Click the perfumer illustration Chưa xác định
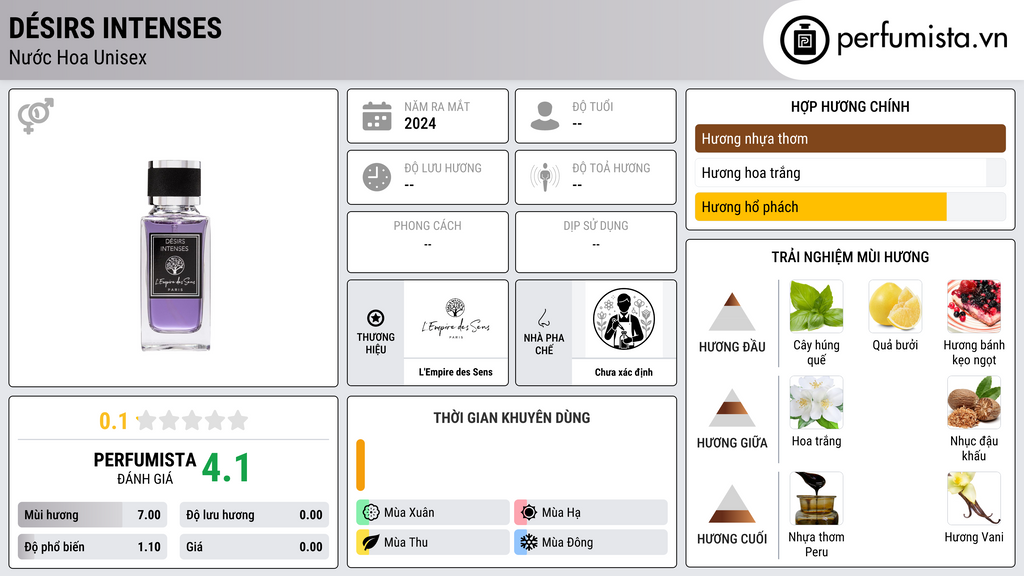1024x576 pixels. pyautogui.click(x=624, y=319)
